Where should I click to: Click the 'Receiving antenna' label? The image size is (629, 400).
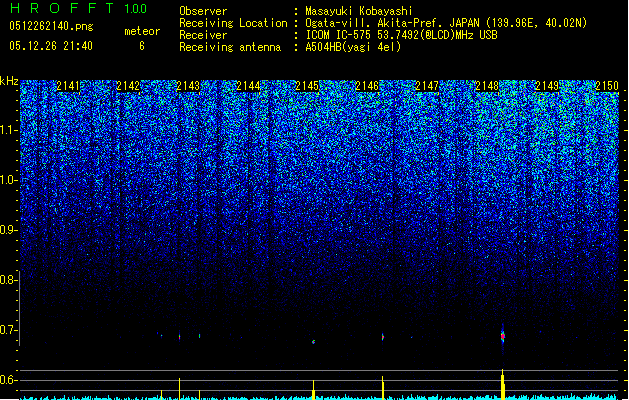230,47
